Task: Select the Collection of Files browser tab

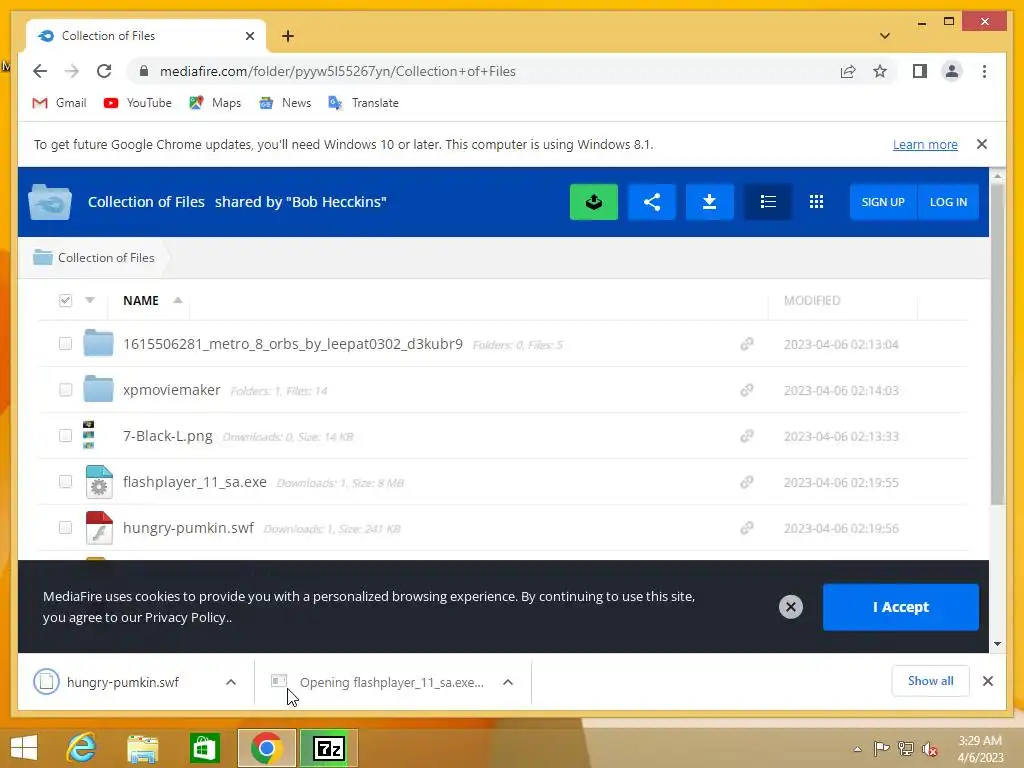Action: point(146,36)
